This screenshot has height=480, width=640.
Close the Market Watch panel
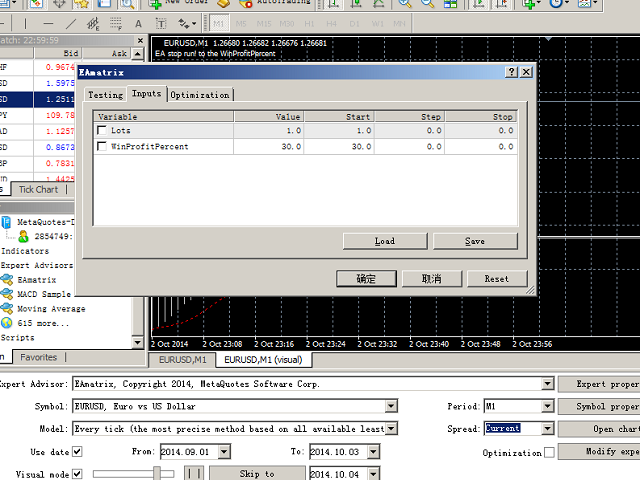(140, 40)
